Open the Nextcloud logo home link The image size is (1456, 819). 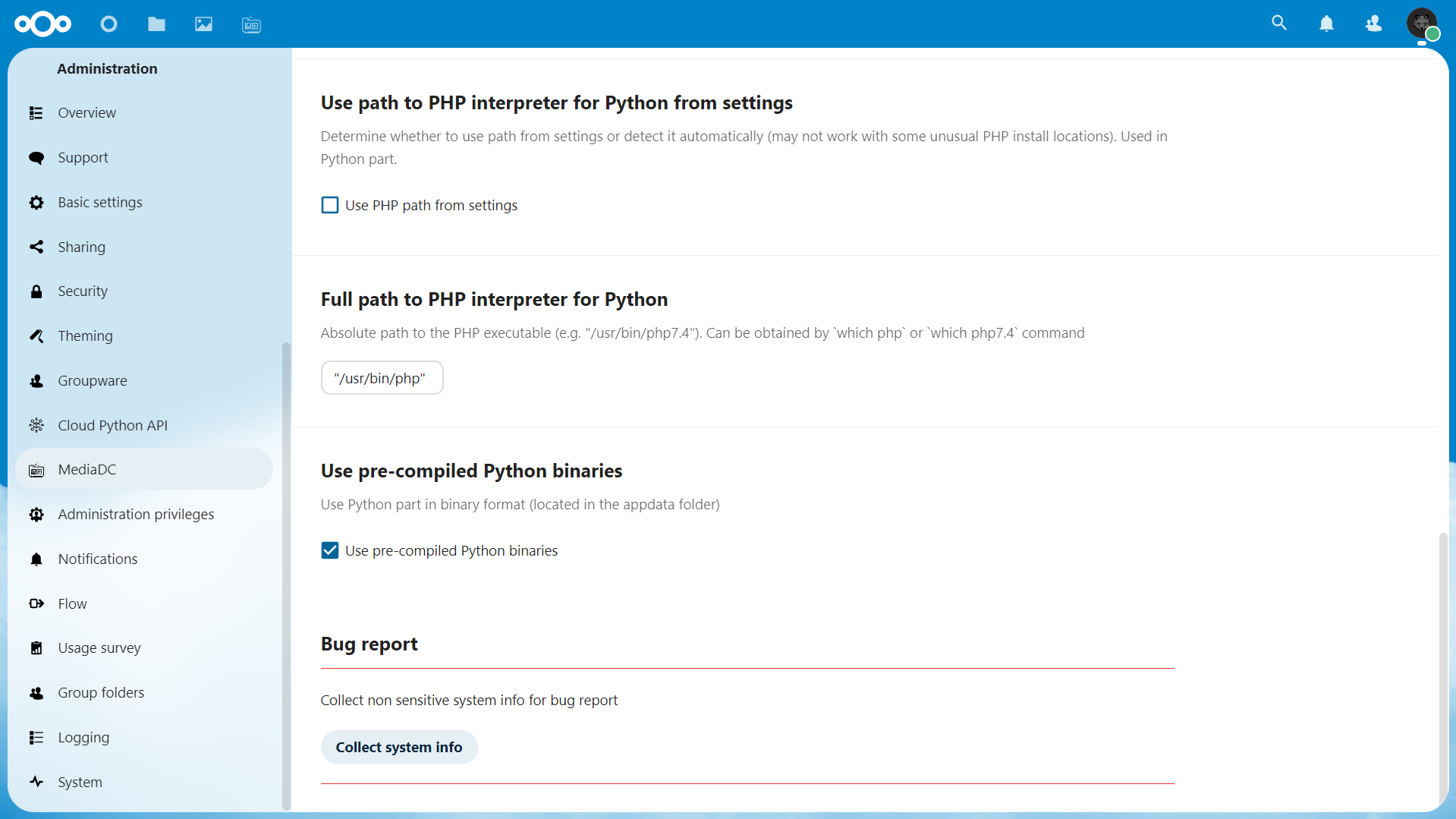tap(42, 24)
